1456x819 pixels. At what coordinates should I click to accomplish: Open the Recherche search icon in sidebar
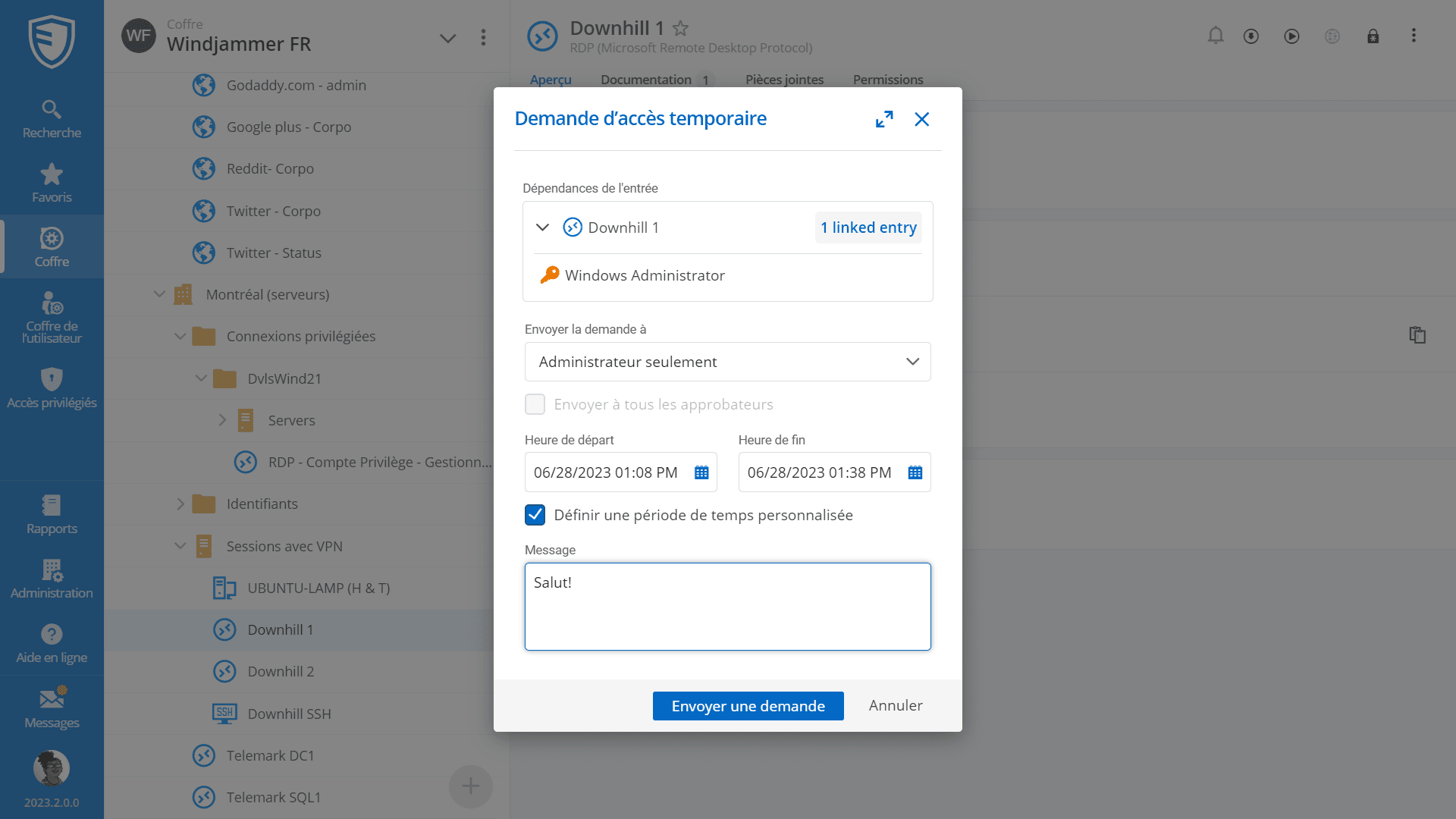click(52, 119)
